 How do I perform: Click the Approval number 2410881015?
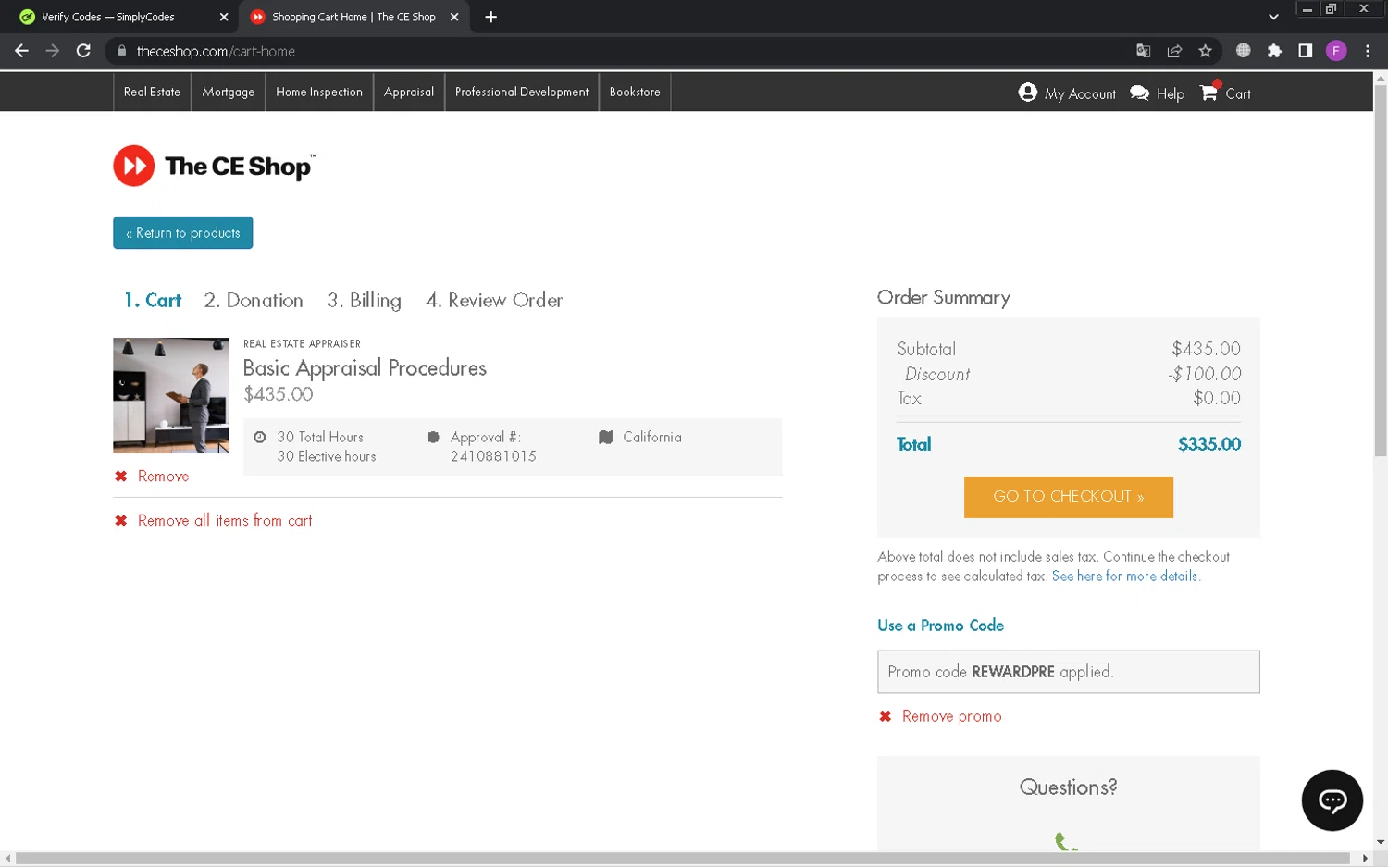pos(493,456)
